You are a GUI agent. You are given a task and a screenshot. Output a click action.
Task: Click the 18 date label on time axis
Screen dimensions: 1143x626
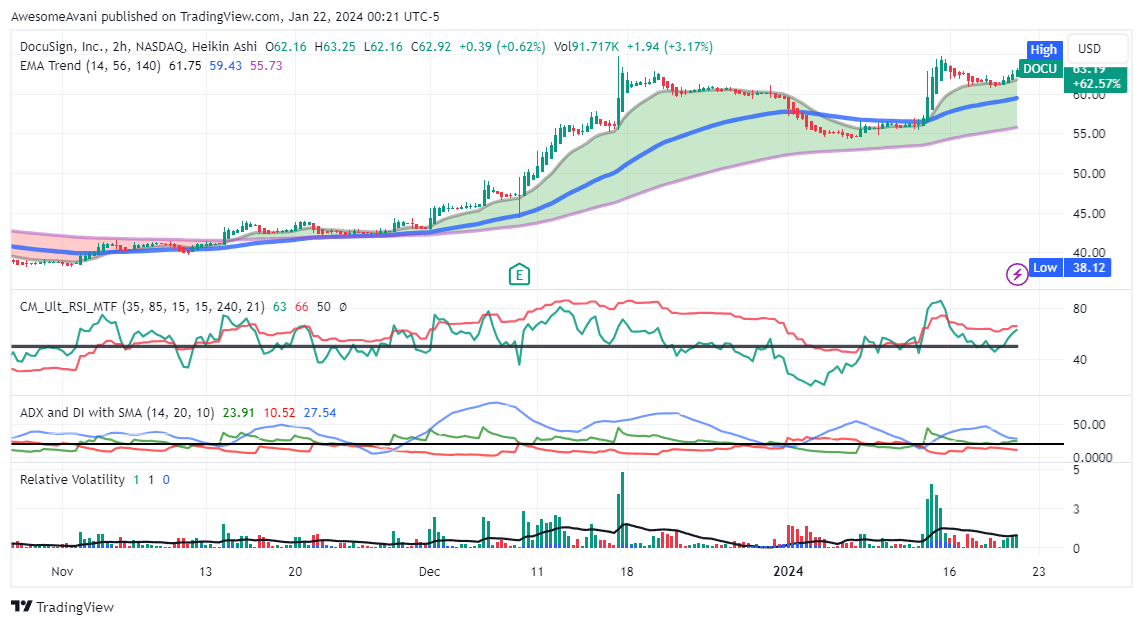tap(626, 571)
